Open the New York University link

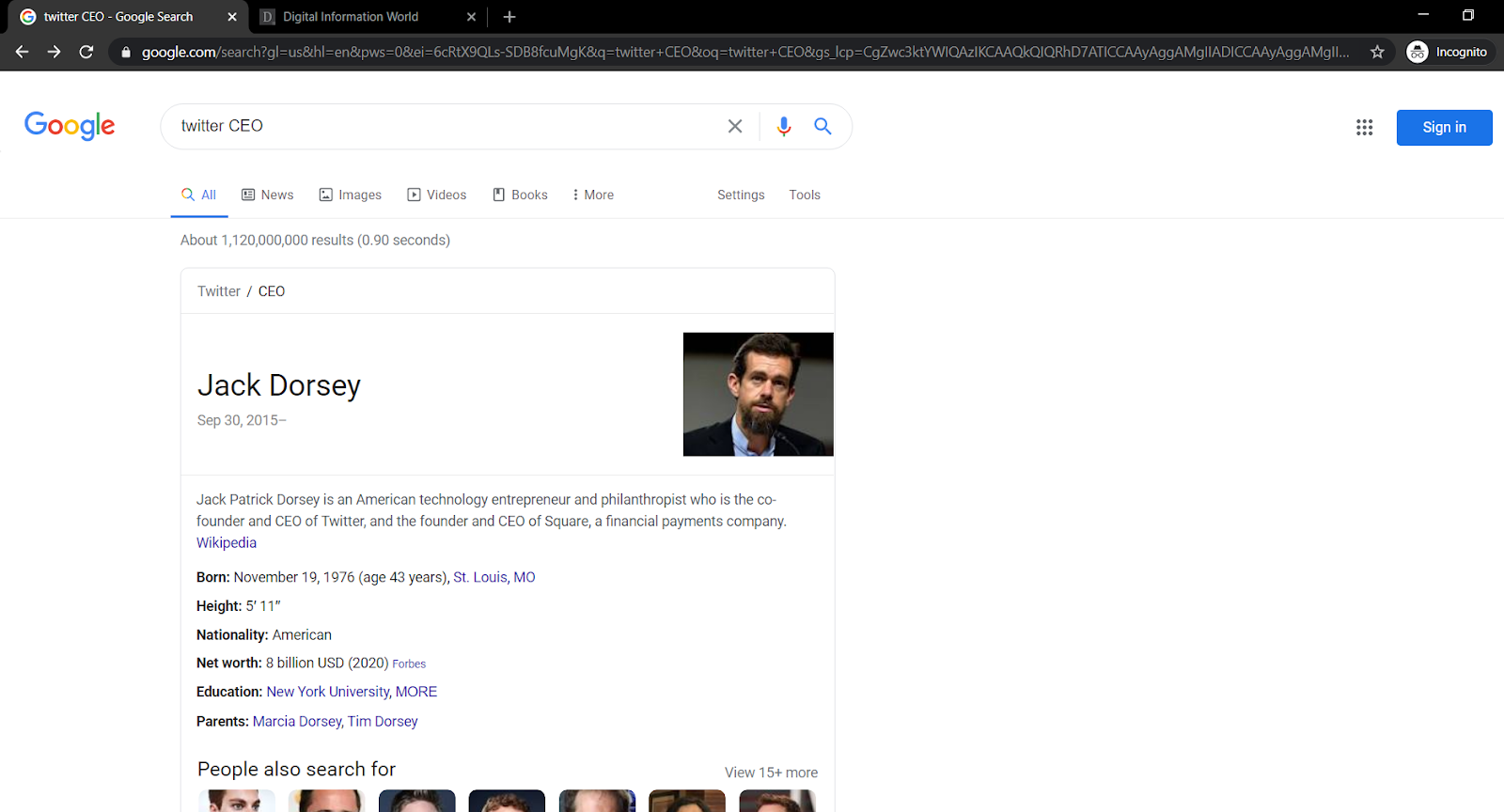[328, 692]
